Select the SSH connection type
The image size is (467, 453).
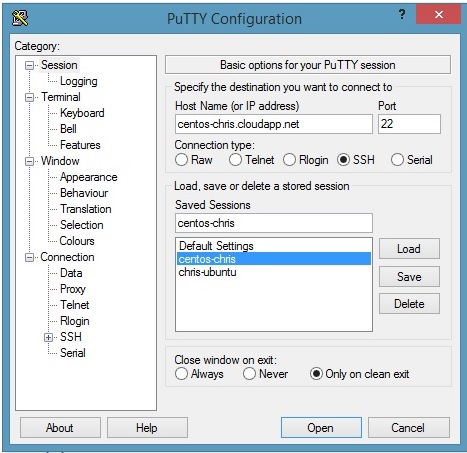343,160
